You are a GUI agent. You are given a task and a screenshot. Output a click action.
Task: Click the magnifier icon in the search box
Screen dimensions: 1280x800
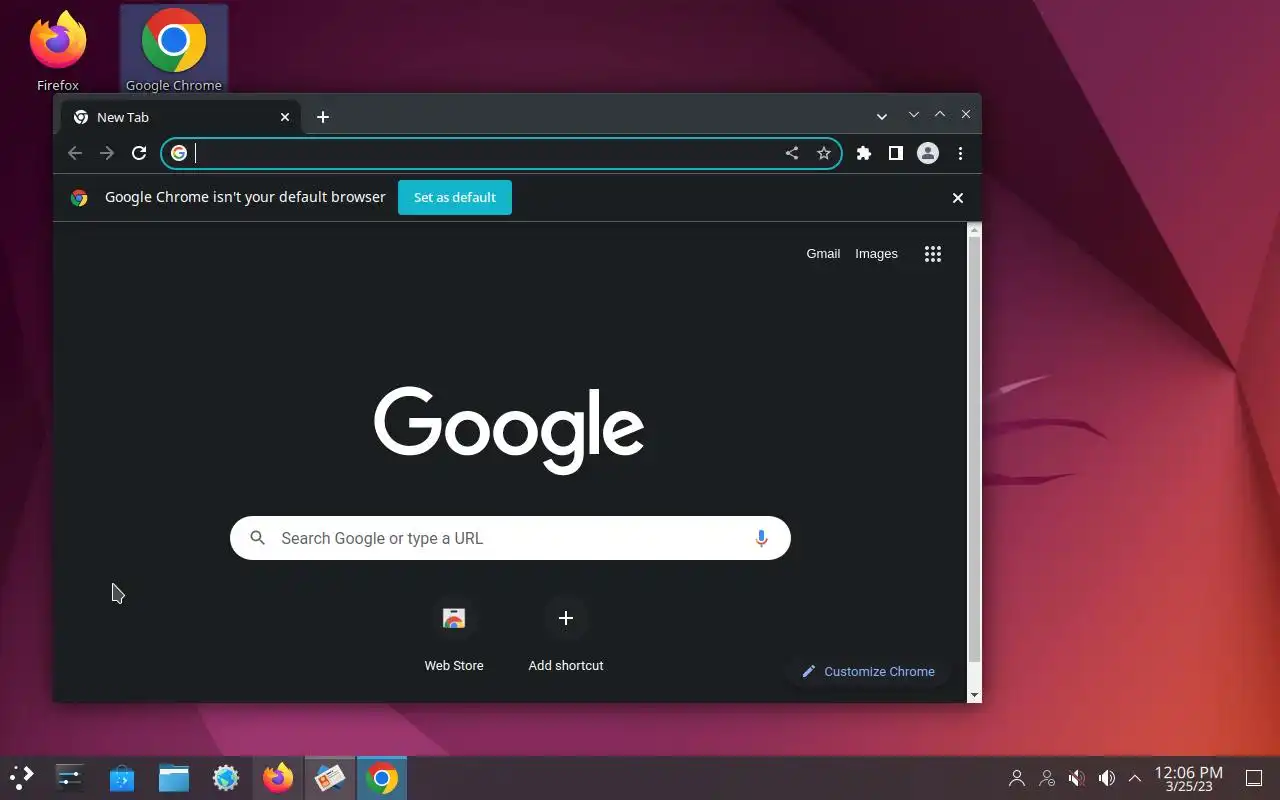coord(257,538)
